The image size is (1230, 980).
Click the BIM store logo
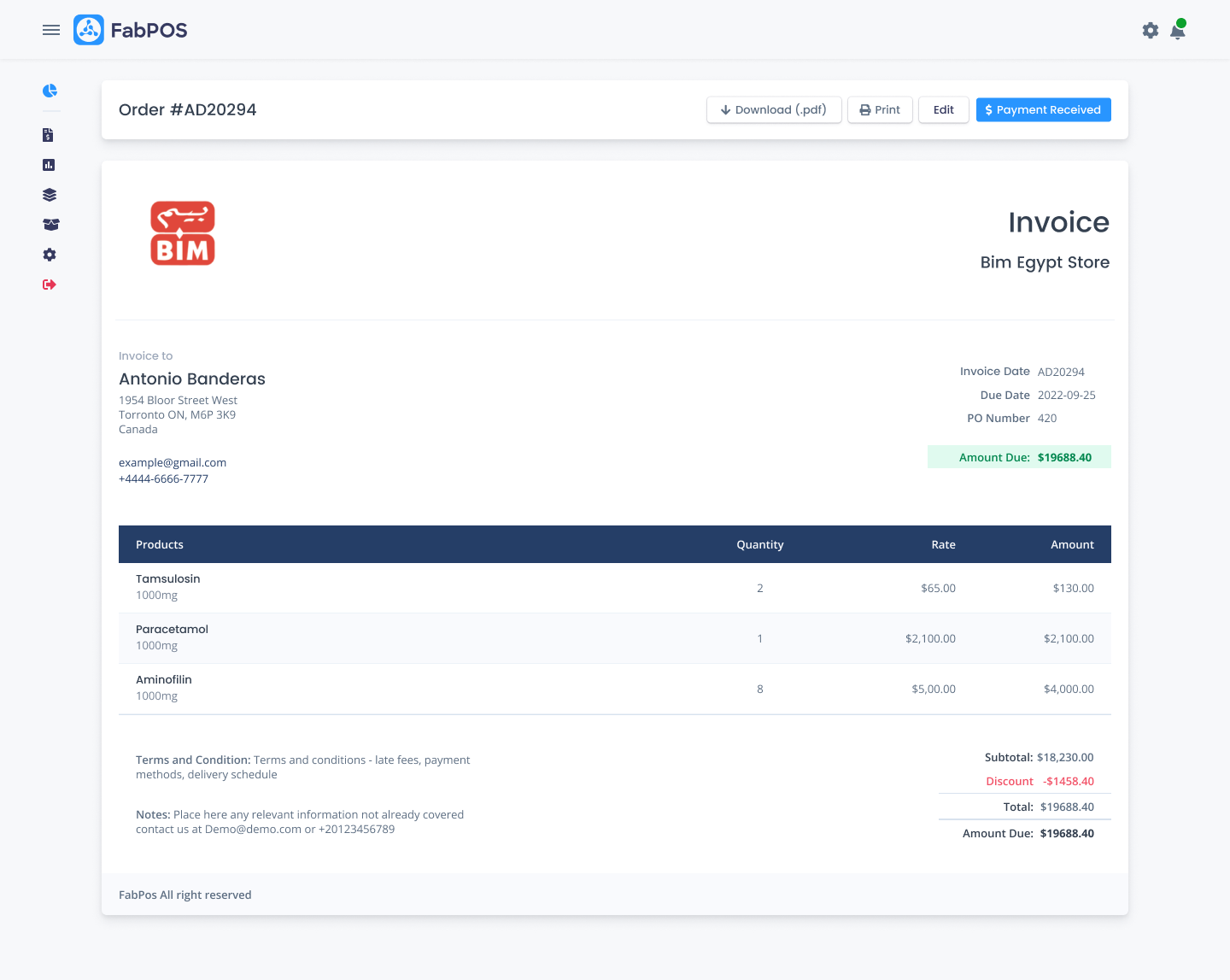[183, 233]
